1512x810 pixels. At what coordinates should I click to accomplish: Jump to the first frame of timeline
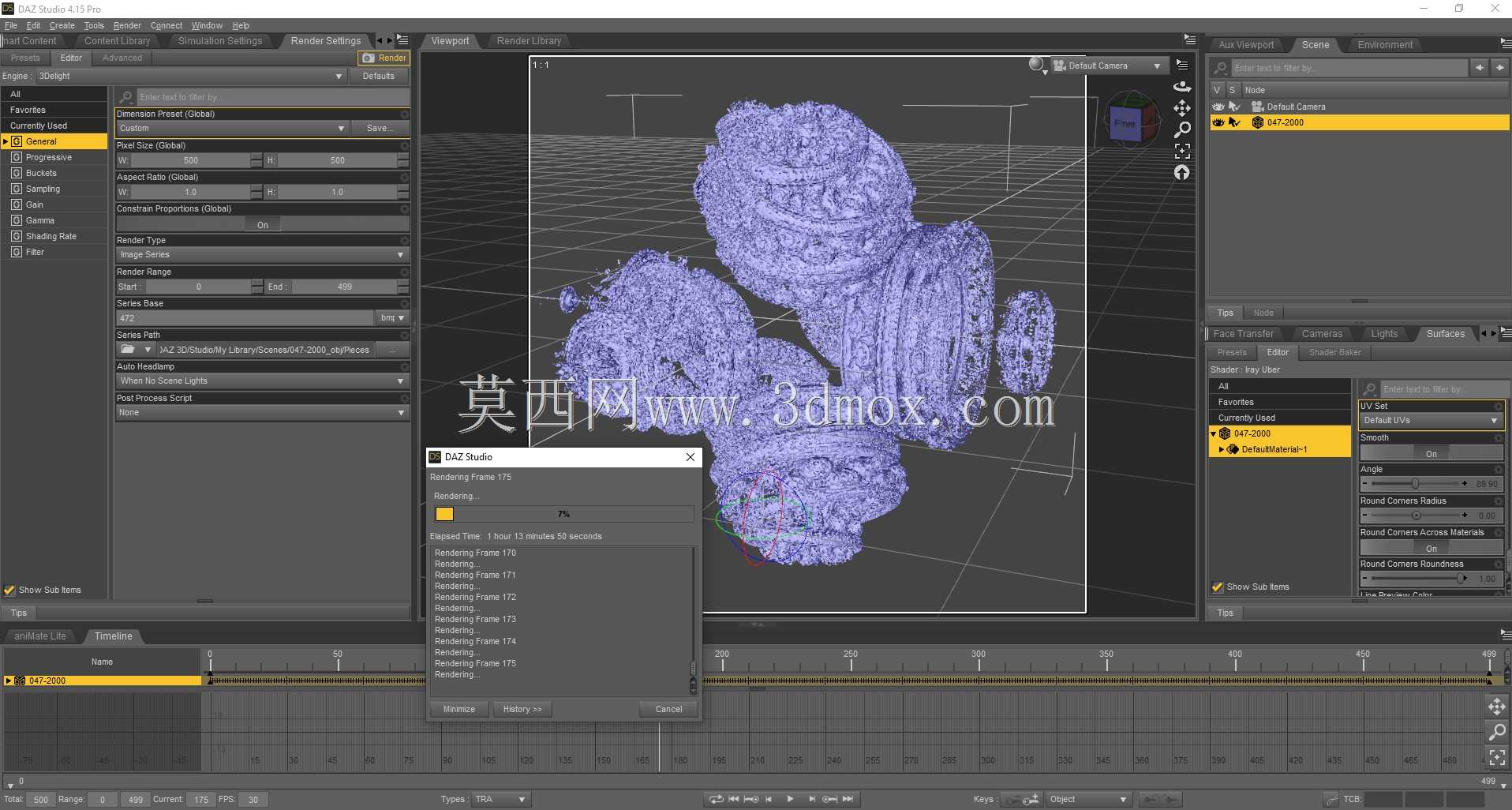tap(734, 799)
